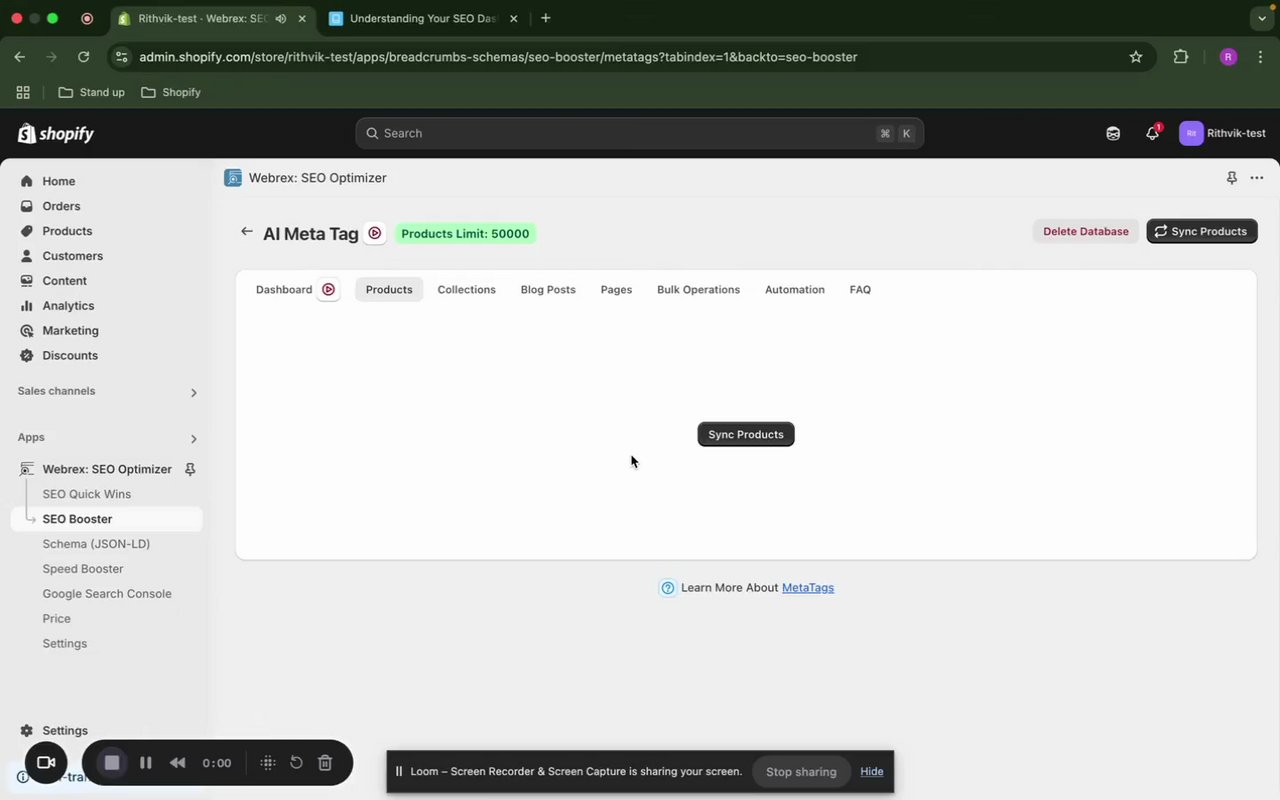The width and height of the screenshot is (1280, 800).
Task: Open Price page in sidebar
Action: (56, 619)
